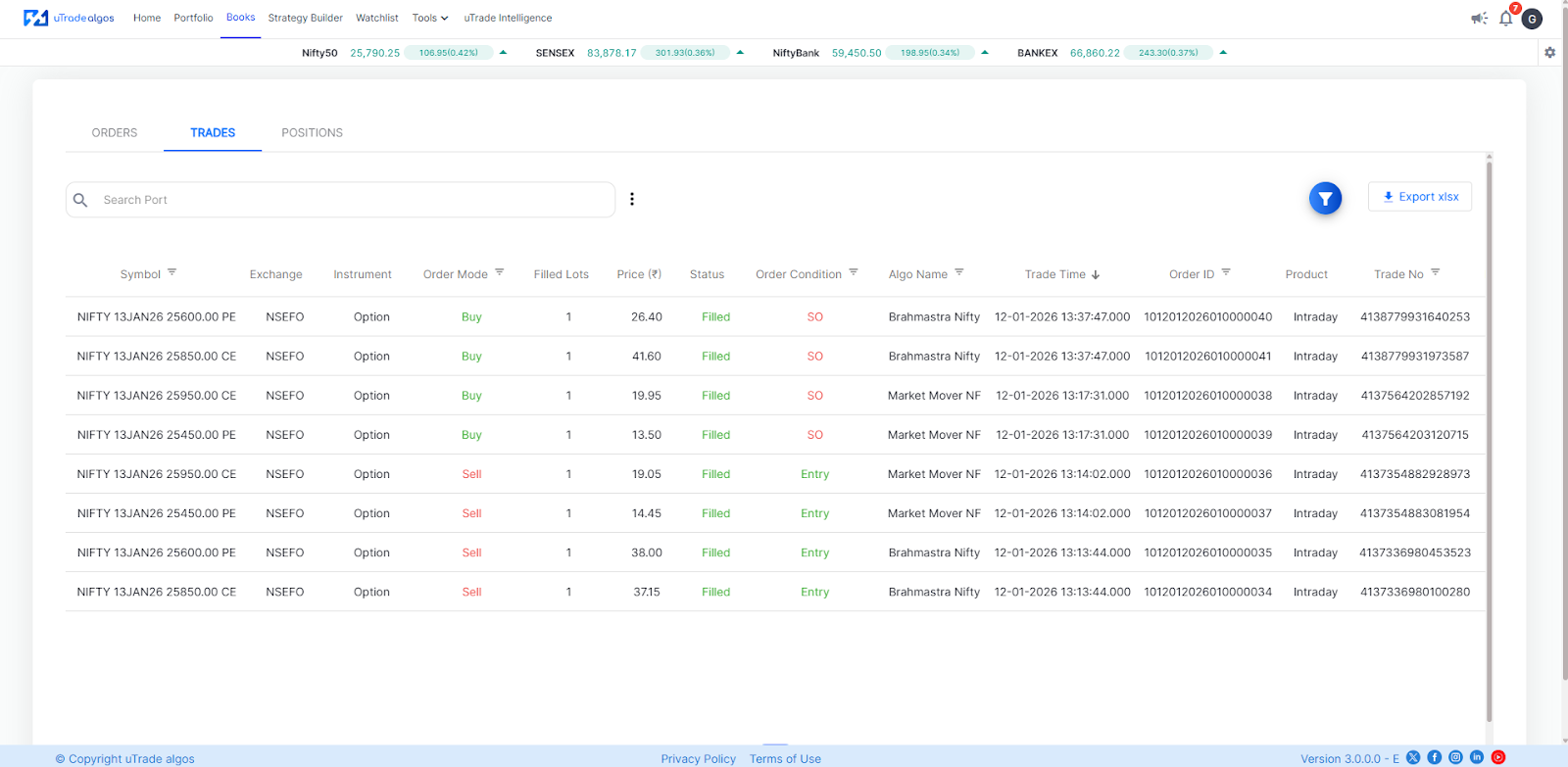The image size is (1568, 767).
Task: Click the Instrument column header
Action: tap(363, 274)
